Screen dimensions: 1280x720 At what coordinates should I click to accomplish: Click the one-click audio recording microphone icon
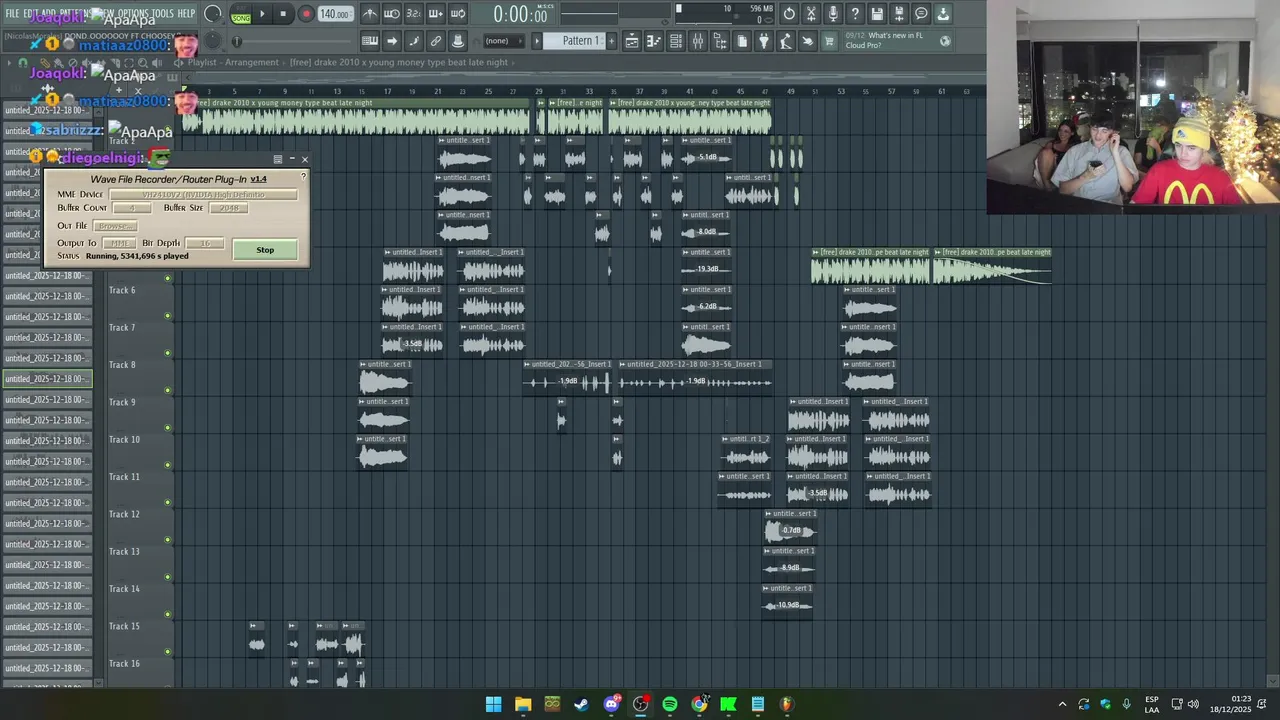coord(833,14)
